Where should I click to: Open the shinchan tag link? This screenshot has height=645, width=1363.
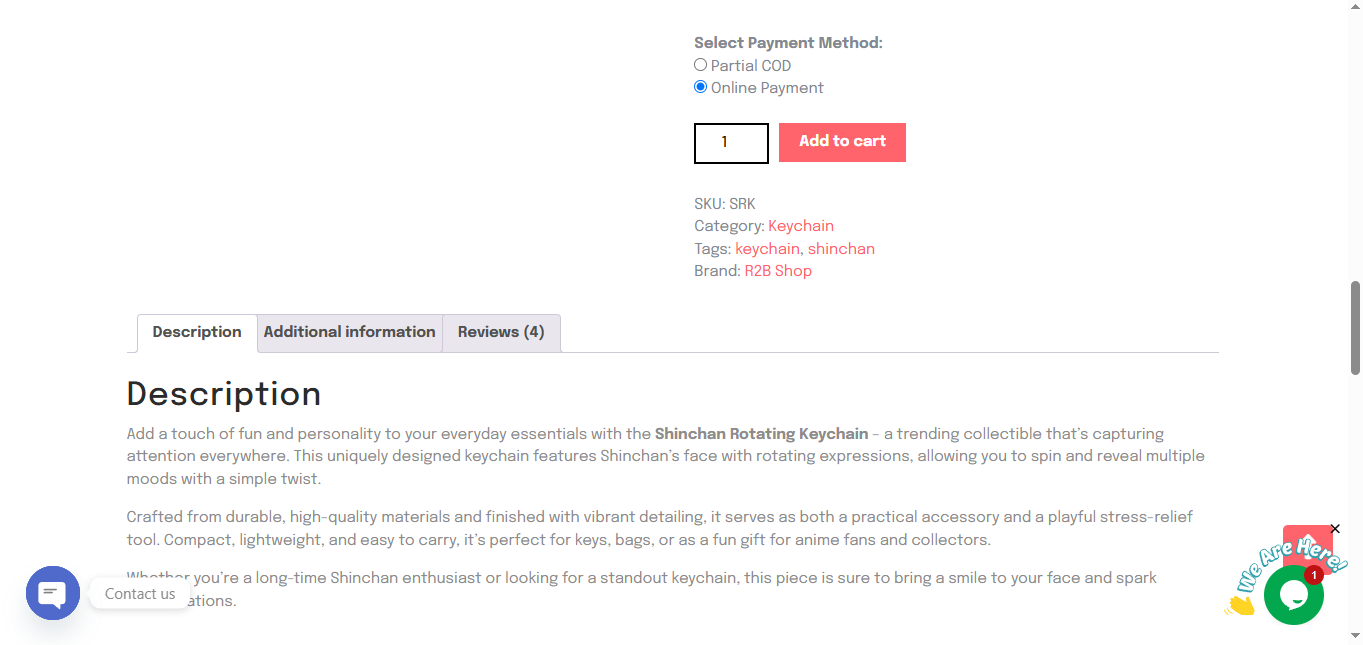click(x=841, y=248)
